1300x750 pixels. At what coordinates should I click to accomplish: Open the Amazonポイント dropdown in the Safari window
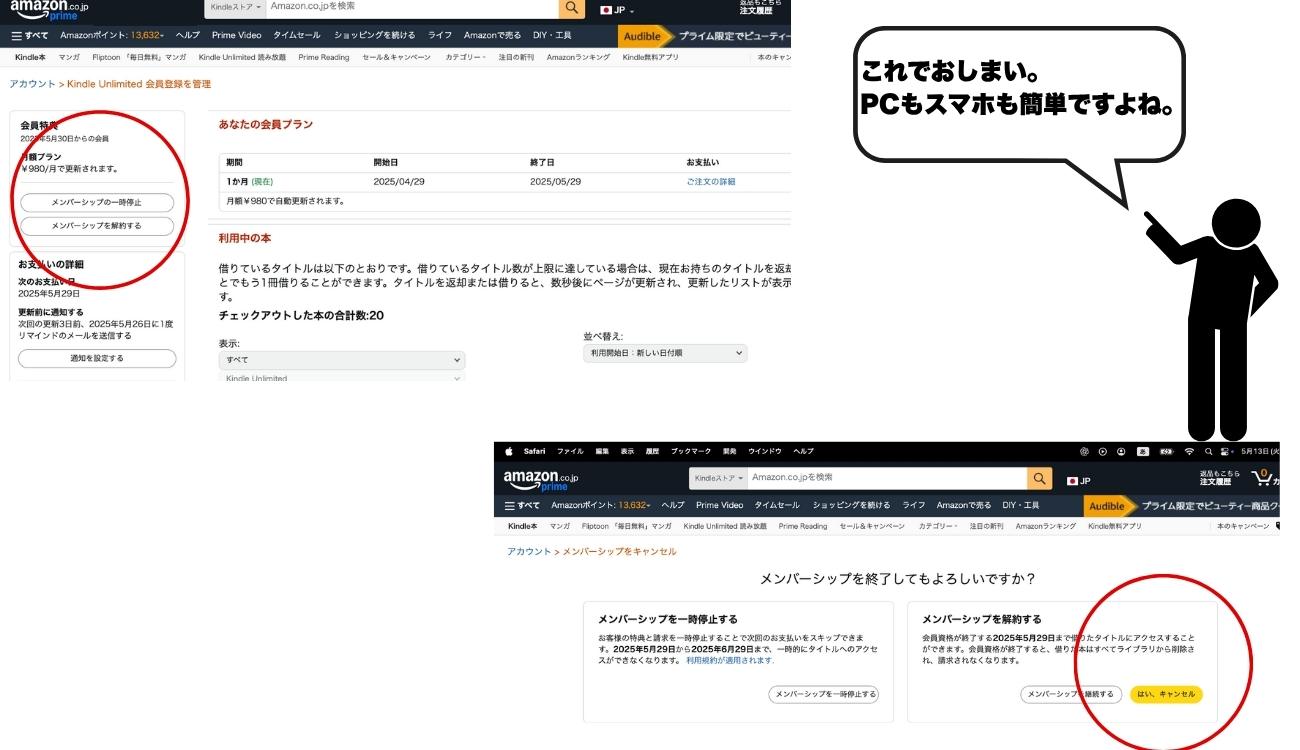[600, 505]
